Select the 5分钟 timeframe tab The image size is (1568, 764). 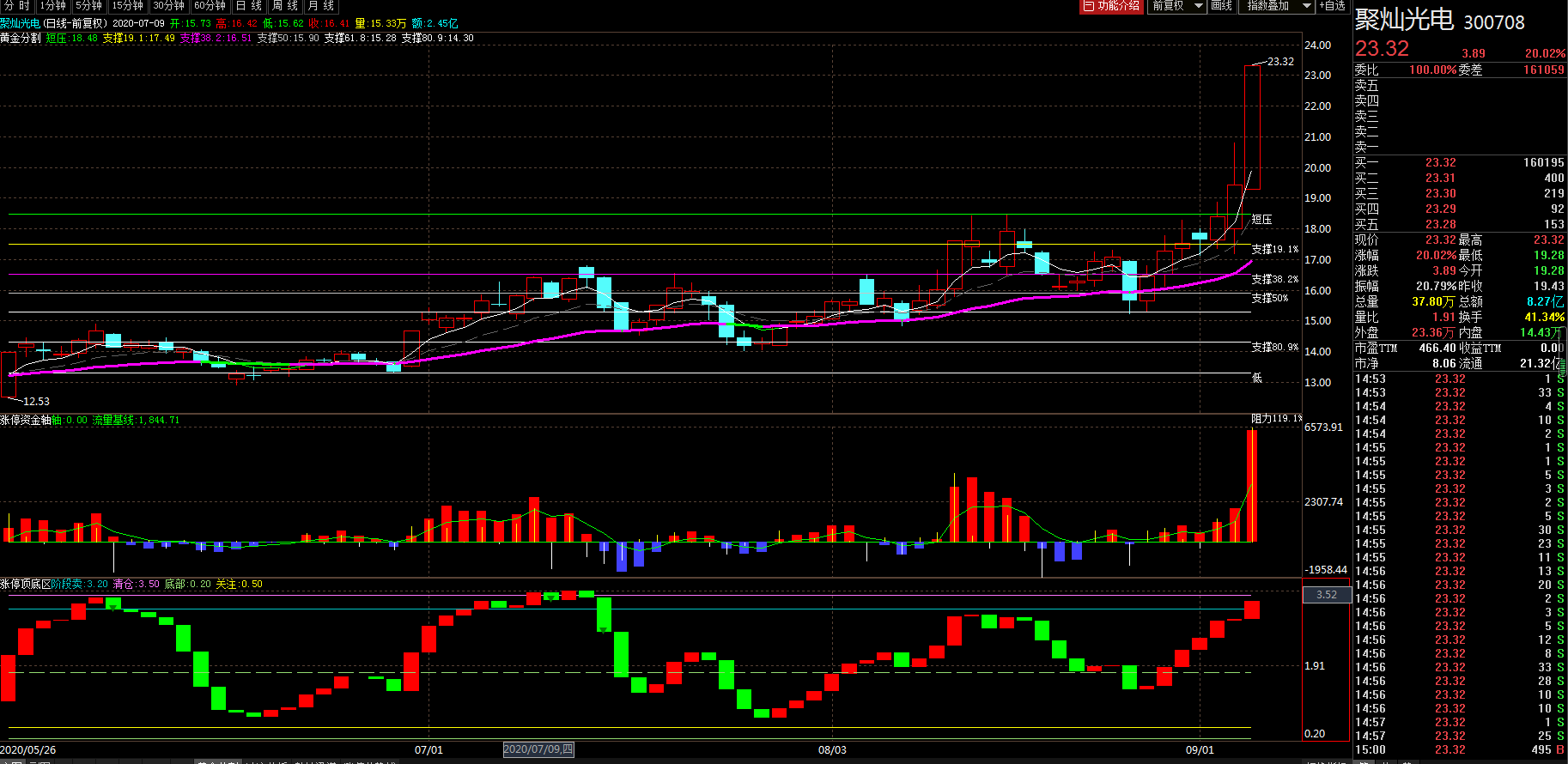[x=88, y=6]
